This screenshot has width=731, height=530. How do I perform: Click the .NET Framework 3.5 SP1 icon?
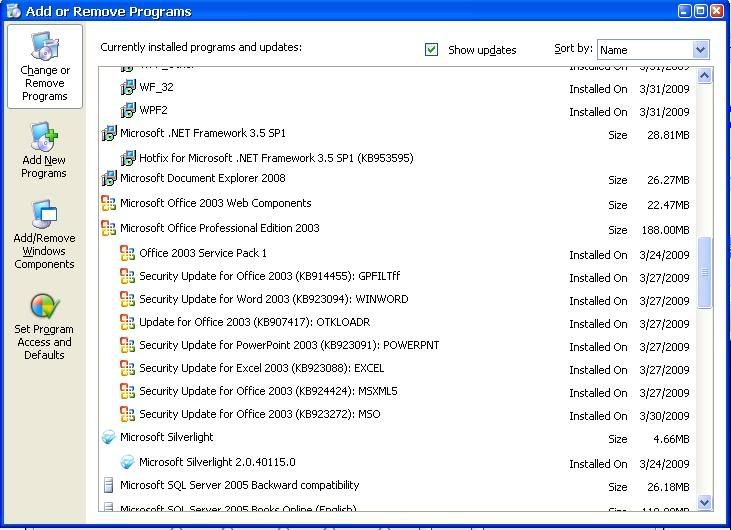109,133
